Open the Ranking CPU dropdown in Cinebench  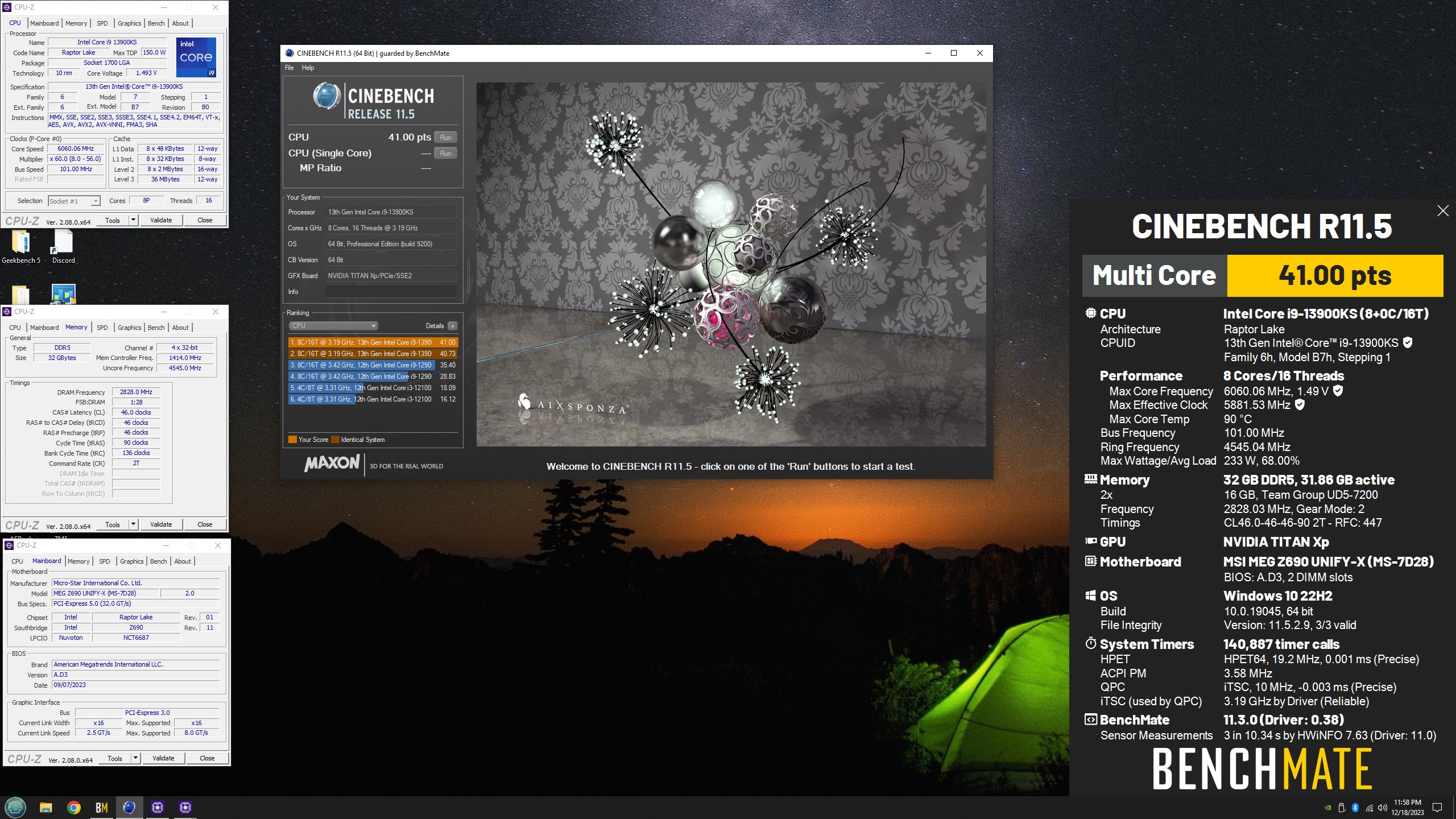pos(333,326)
